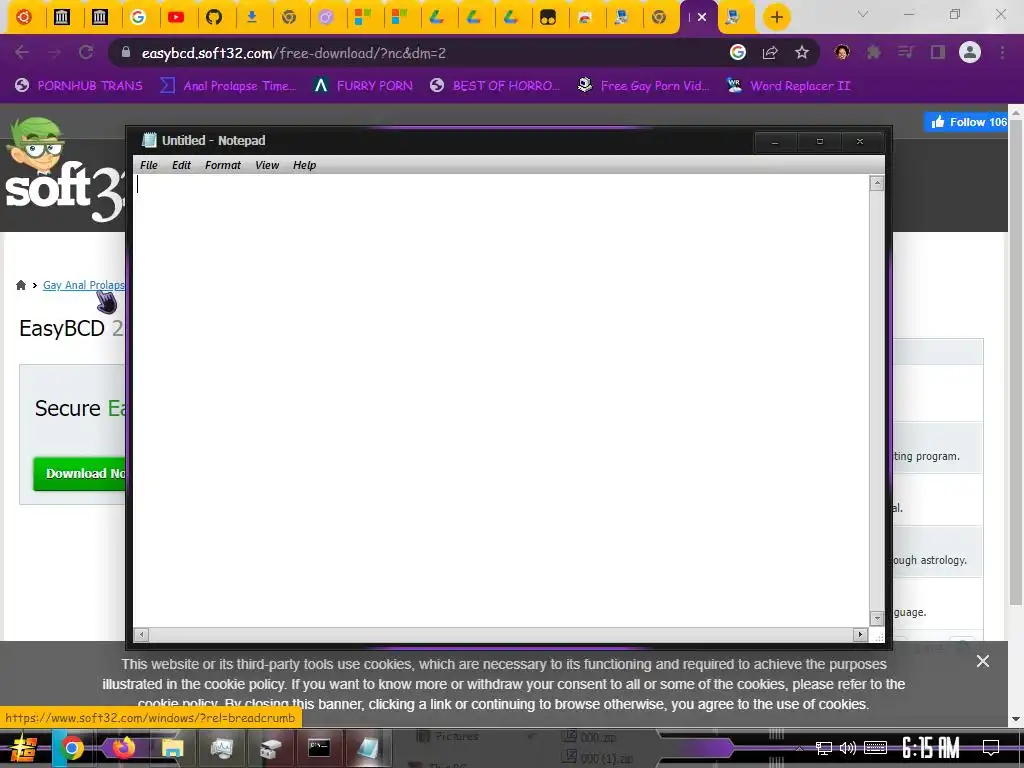Open the Google tab in Chrome

138,17
